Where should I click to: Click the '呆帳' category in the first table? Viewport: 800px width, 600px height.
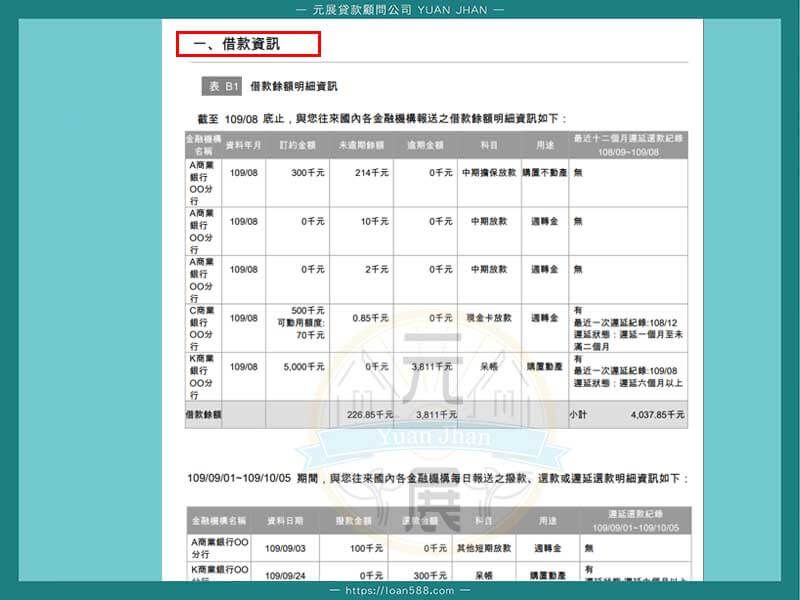coord(489,367)
